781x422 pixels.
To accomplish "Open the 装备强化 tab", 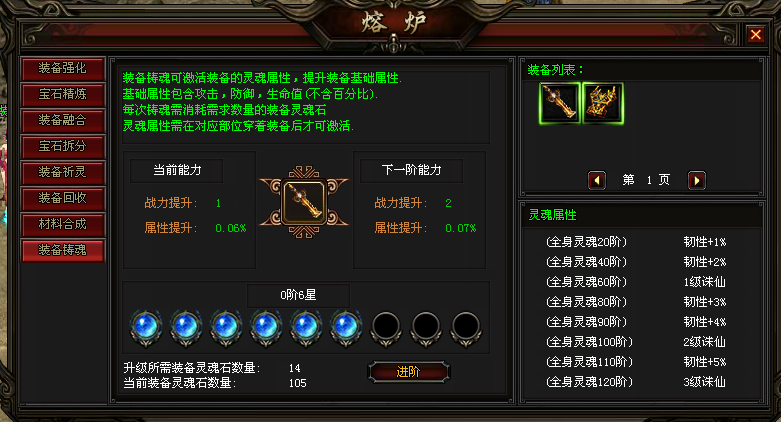I will coord(63,68).
